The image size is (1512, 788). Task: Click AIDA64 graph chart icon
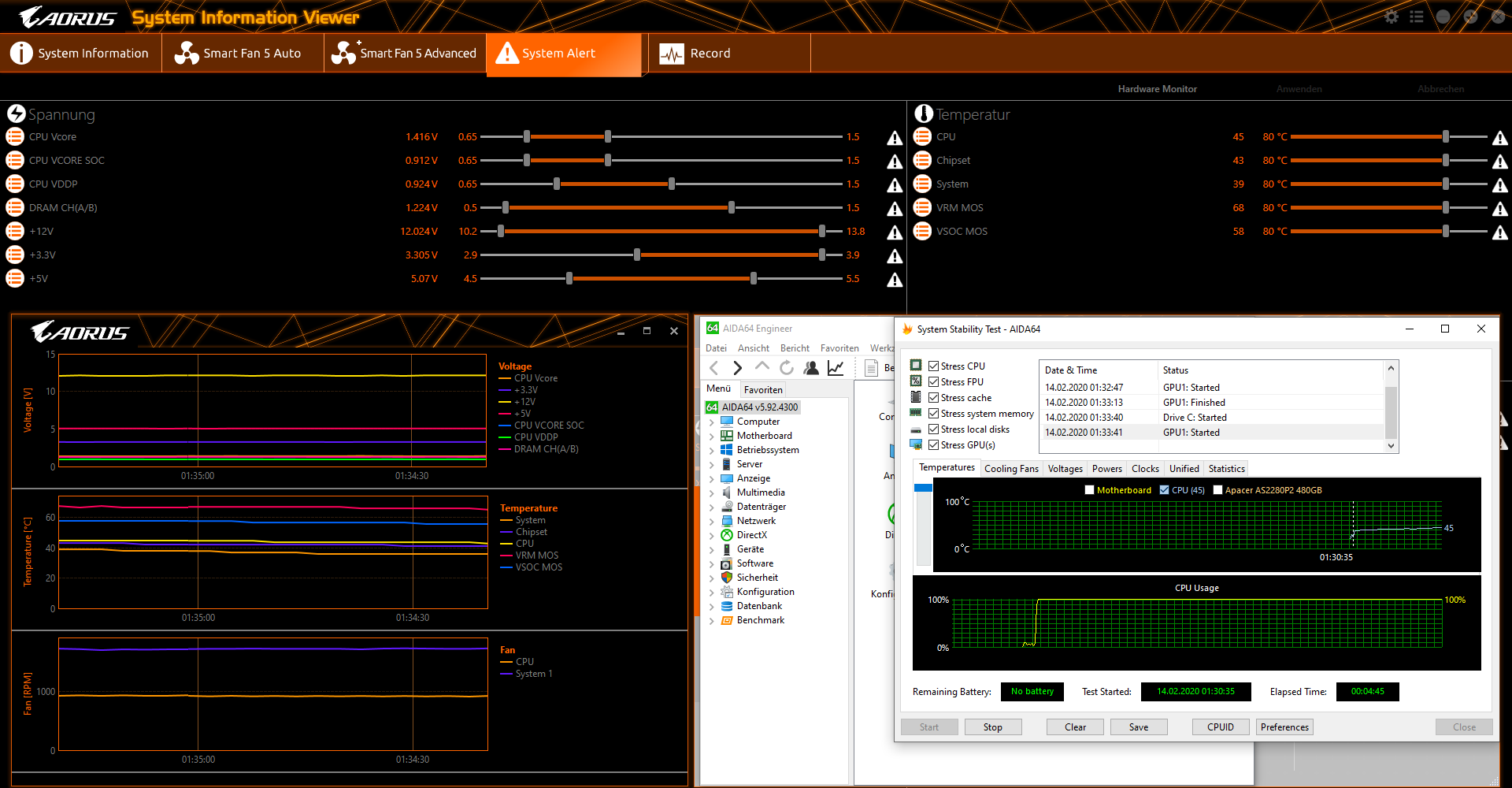836,368
